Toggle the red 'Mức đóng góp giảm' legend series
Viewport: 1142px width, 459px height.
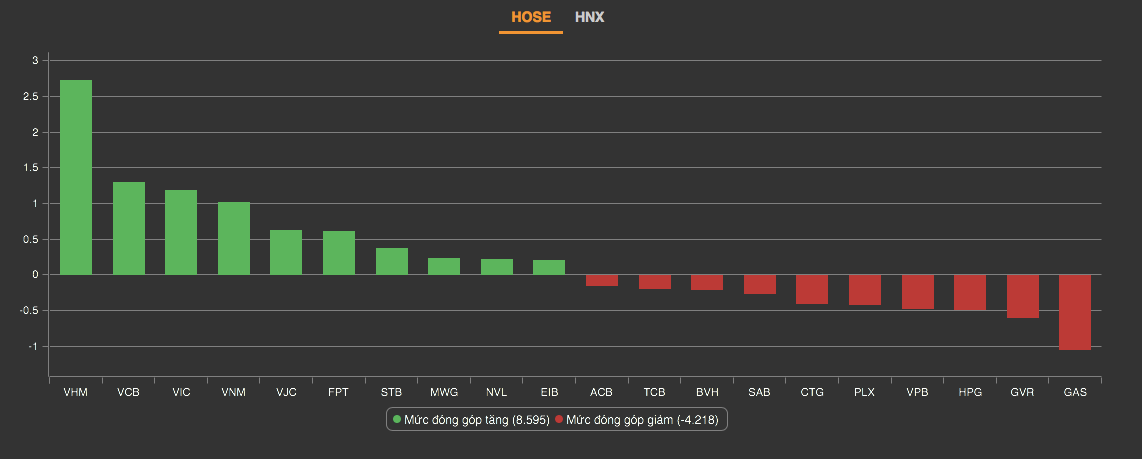pyautogui.click(x=636, y=421)
